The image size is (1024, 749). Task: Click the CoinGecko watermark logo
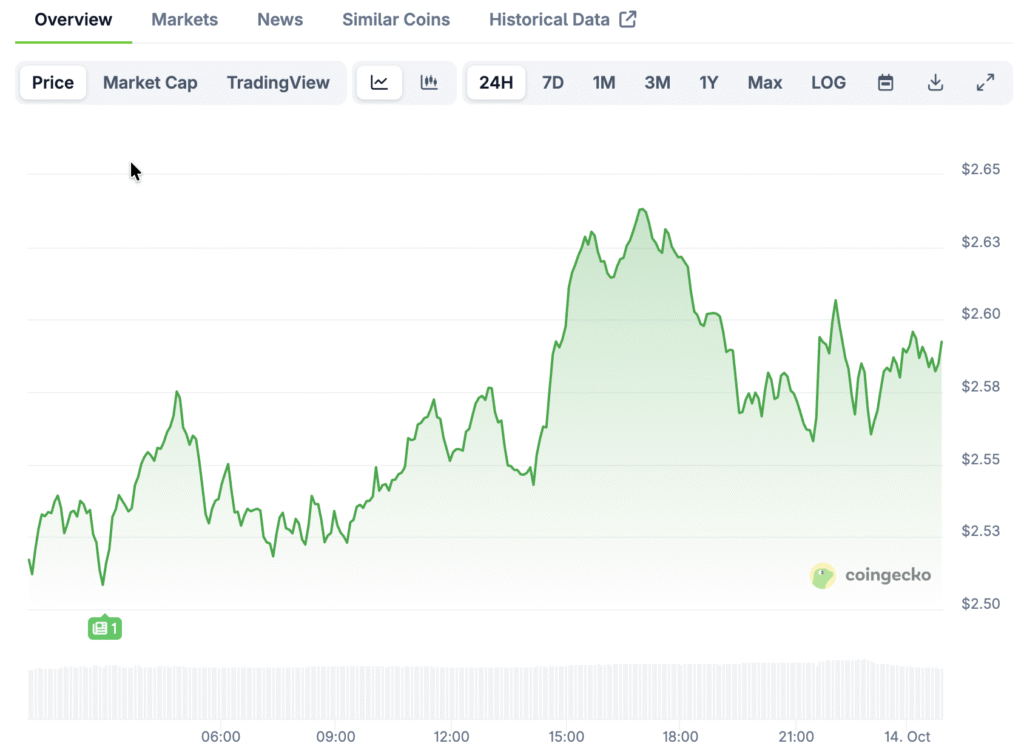[x=870, y=575]
